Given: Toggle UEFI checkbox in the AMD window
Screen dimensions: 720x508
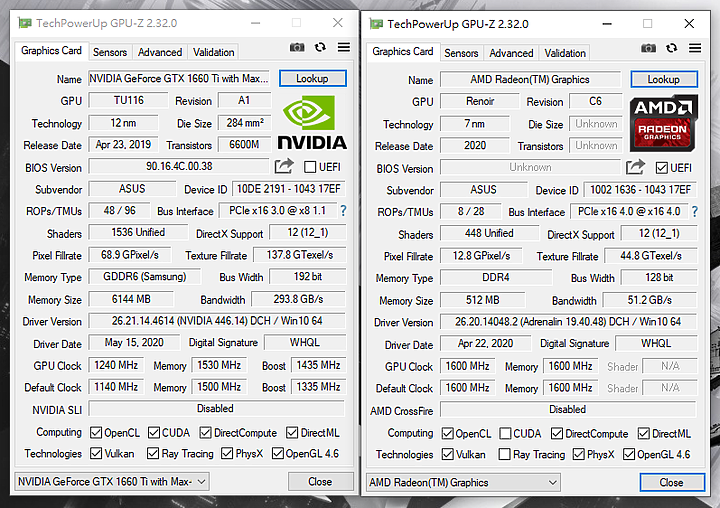Looking at the screenshot, I should click(662, 168).
